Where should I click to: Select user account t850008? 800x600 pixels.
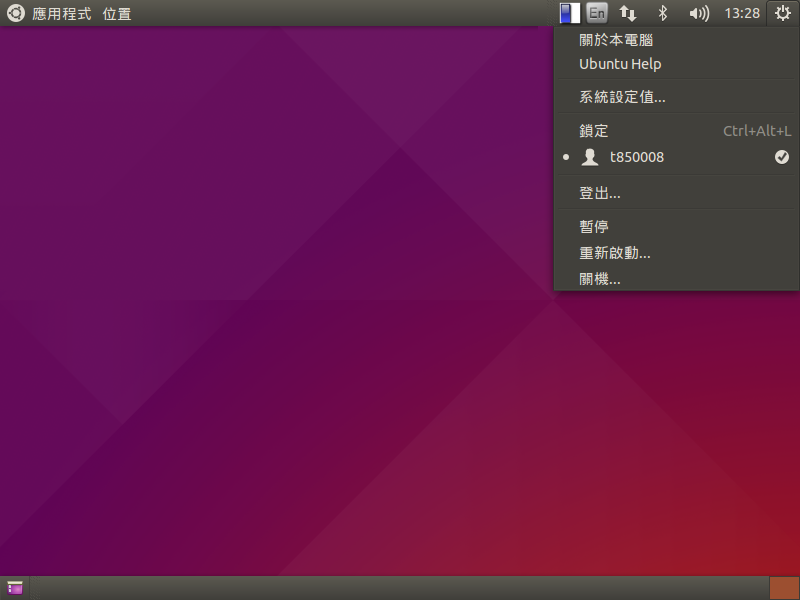click(x=636, y=157)
